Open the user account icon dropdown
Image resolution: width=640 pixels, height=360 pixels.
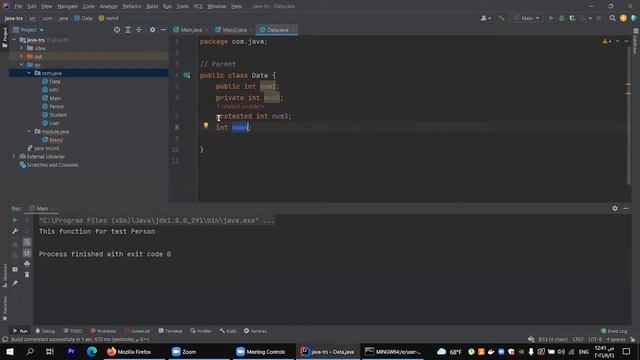pyautogui.click(x=485, y=18)
